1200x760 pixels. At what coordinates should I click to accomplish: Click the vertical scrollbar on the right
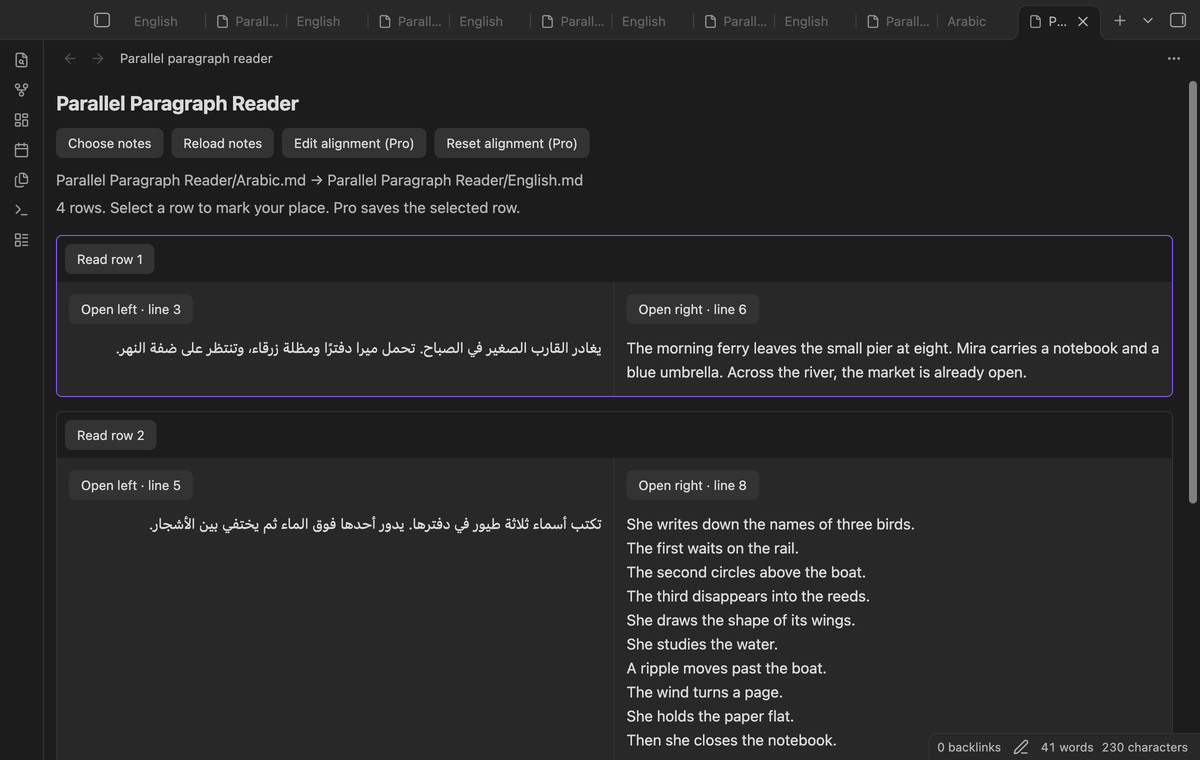point(1191,292)
